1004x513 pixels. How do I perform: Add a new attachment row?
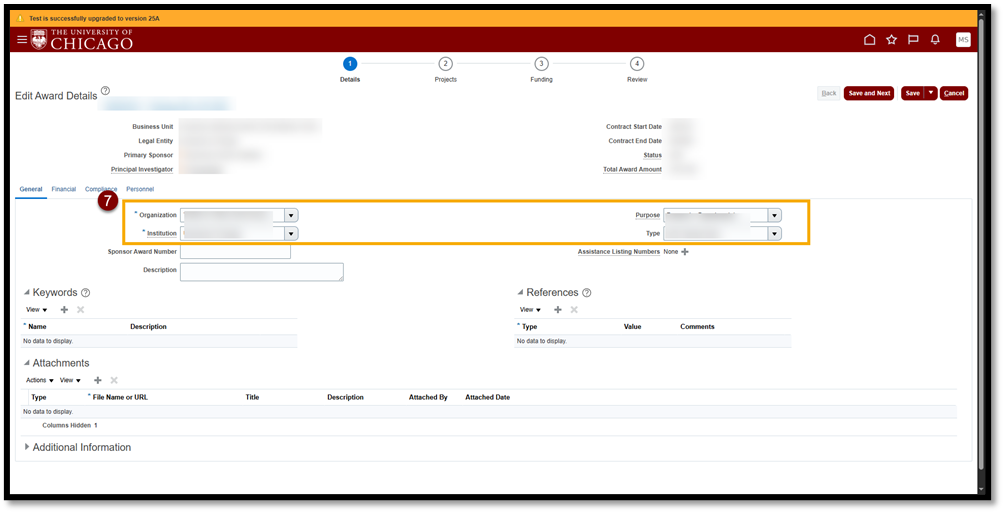(x=97, y=380)
